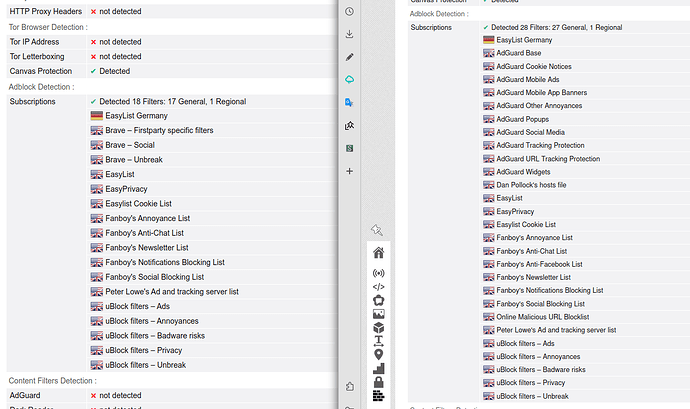Open the pencil Notes icon in sidebar

coord(349,57)
